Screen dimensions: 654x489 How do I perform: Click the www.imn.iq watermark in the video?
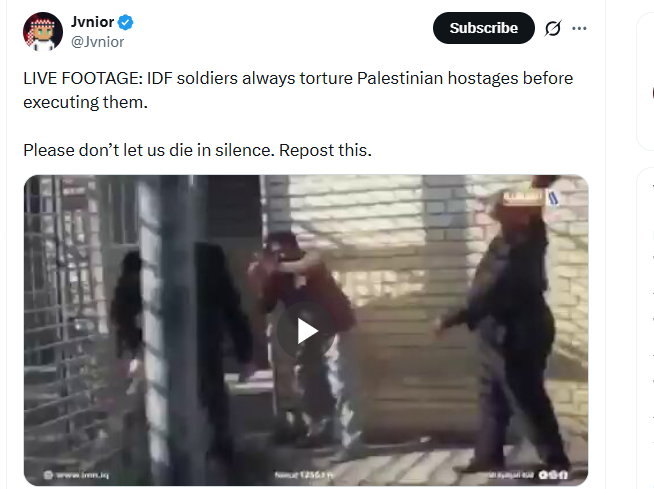tap(76, 475)
